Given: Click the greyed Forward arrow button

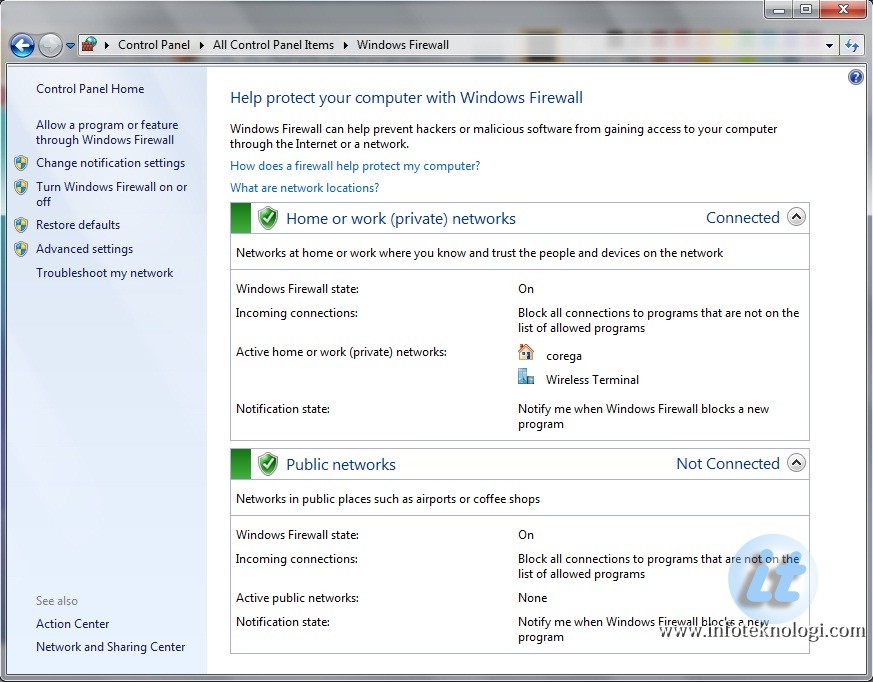Looking at the screenshot, I should pos(50,46).
